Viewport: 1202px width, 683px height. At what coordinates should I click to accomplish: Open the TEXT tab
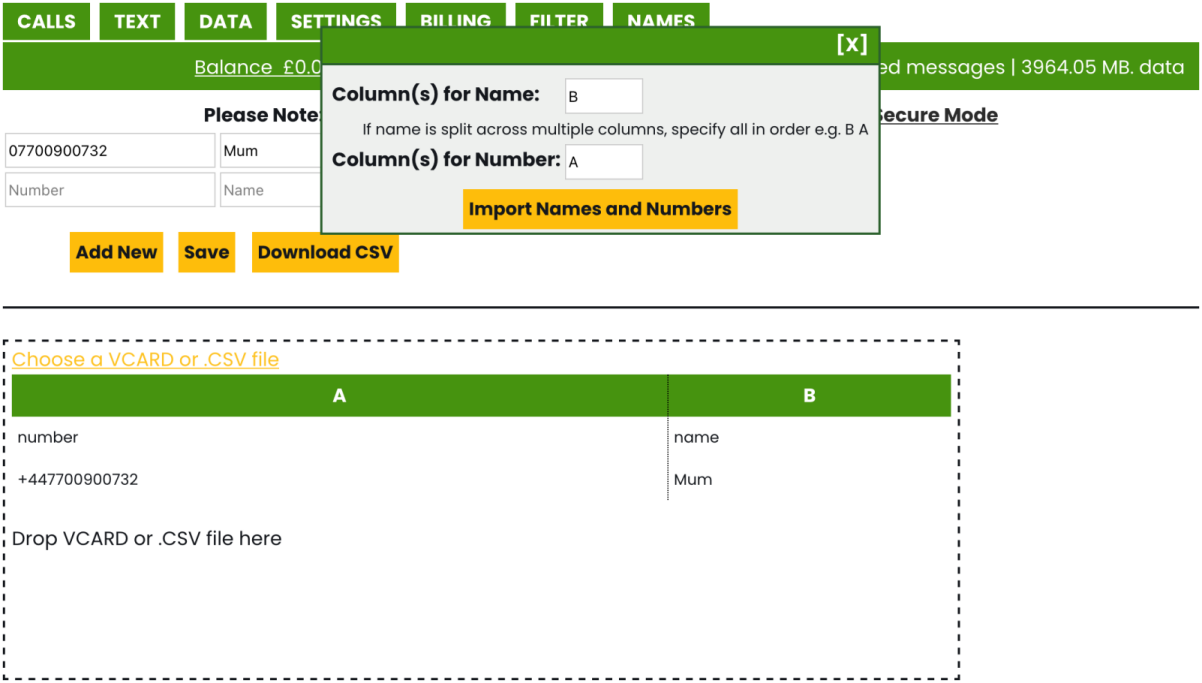tap(137, 21)
